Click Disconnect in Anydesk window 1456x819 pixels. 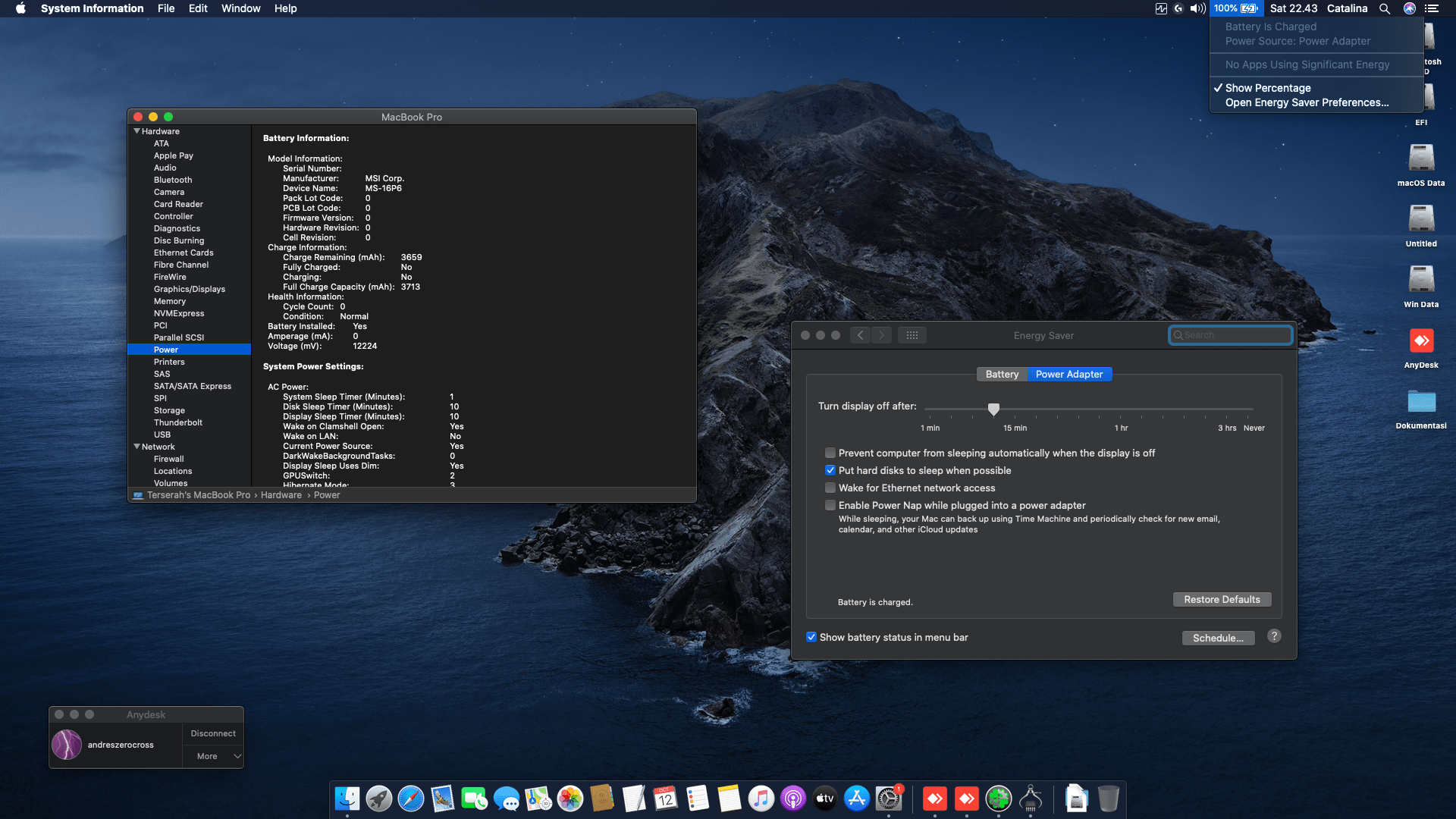(213, 733)
